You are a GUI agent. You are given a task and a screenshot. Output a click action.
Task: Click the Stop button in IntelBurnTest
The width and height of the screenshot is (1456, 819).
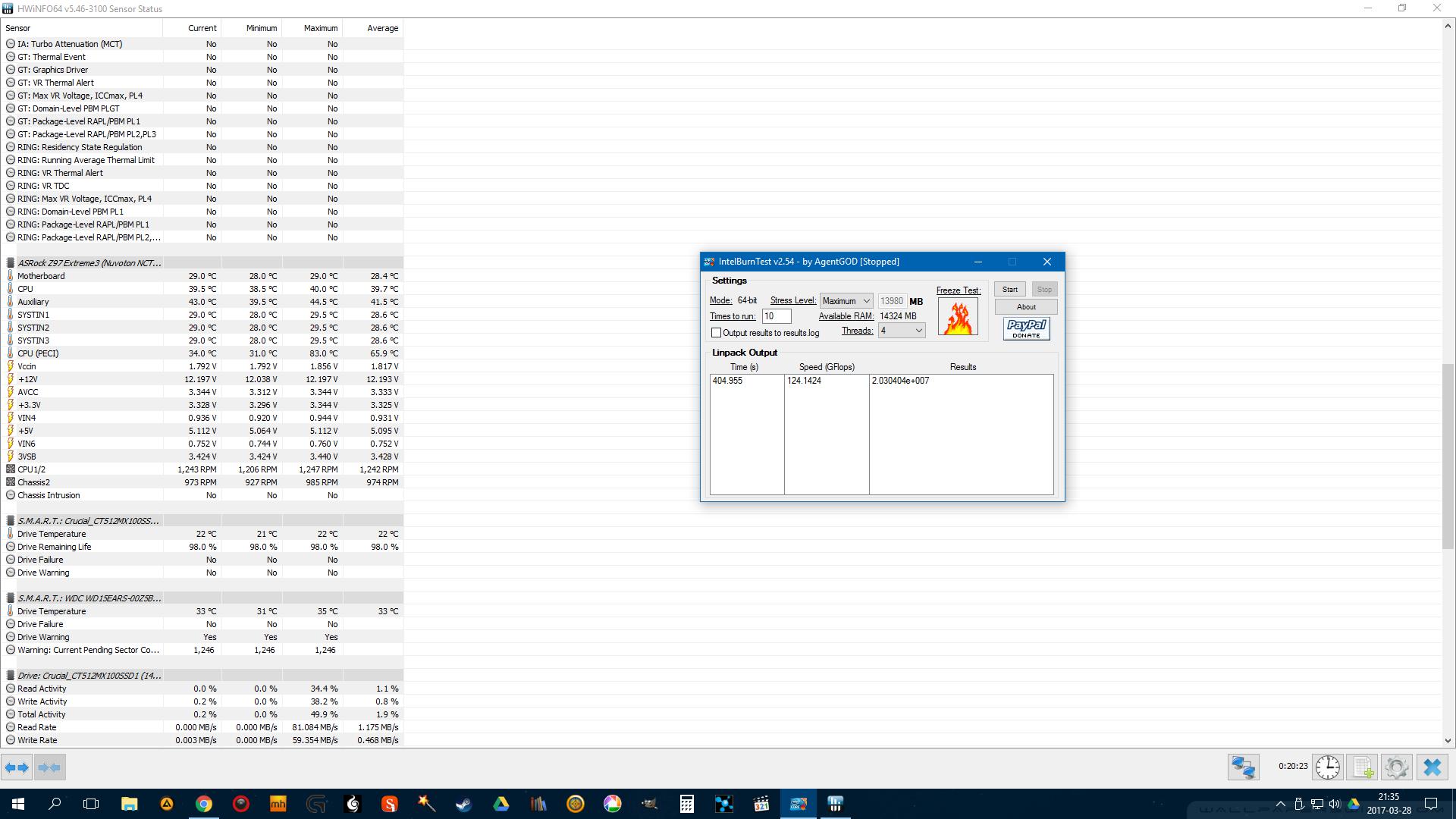[x=1044, y=290]
